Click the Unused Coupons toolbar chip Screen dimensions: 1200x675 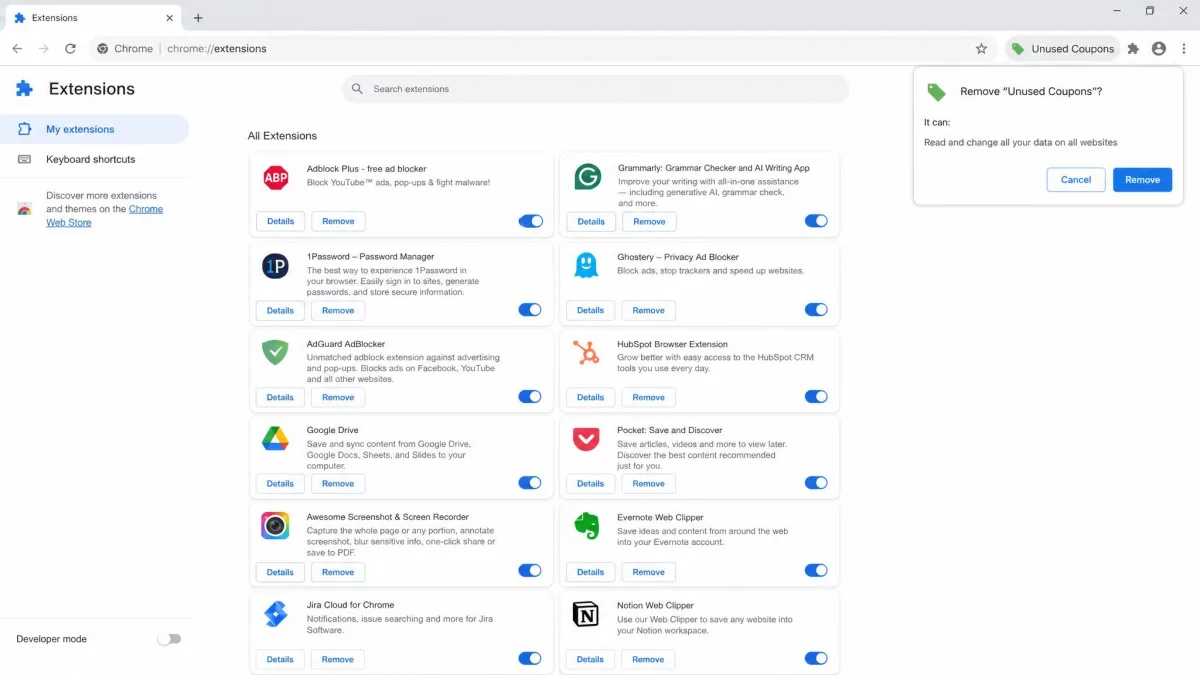pyautogui.click(x=1062, y=48)
